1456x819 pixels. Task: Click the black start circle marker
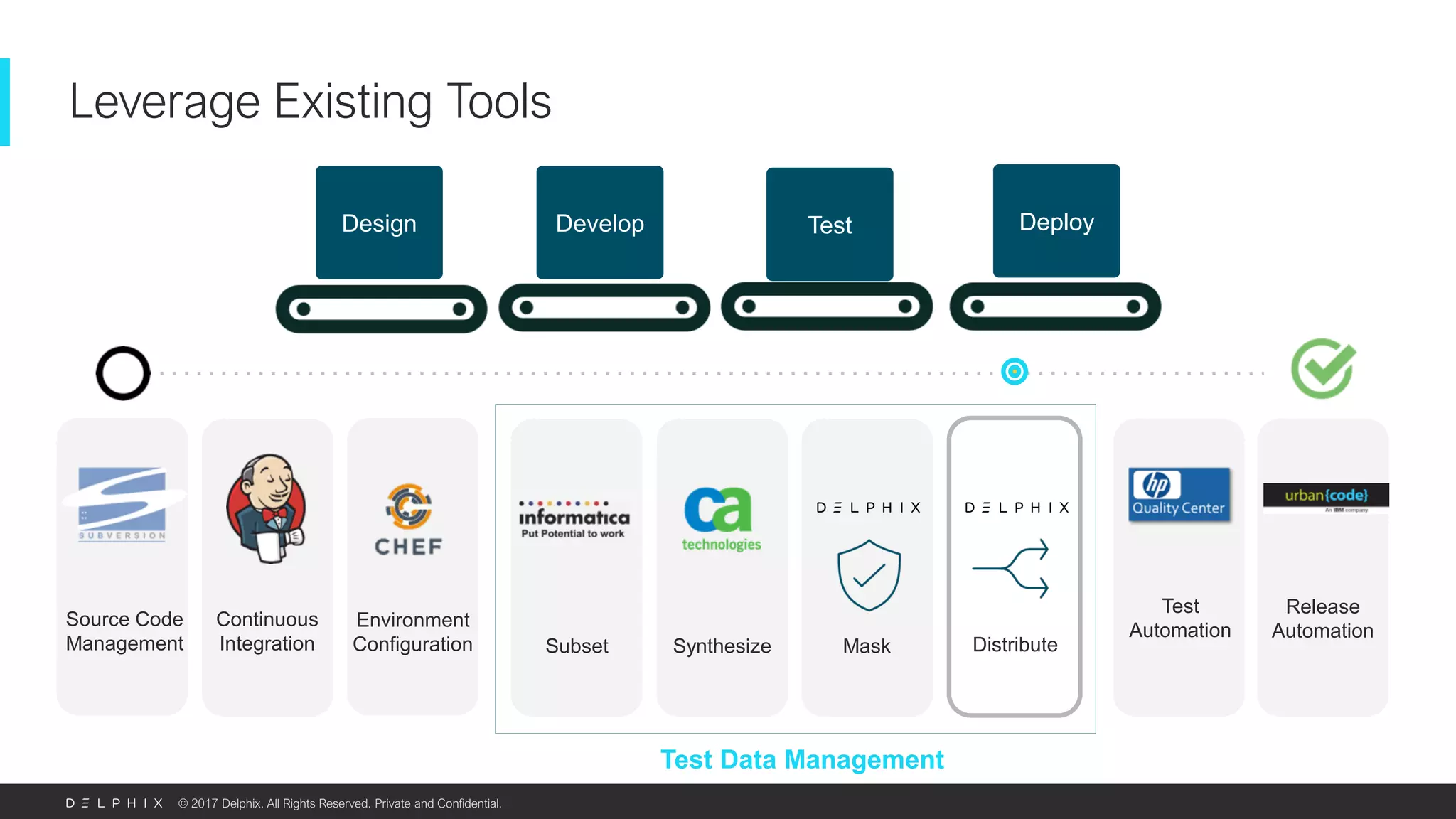[123, 373]
